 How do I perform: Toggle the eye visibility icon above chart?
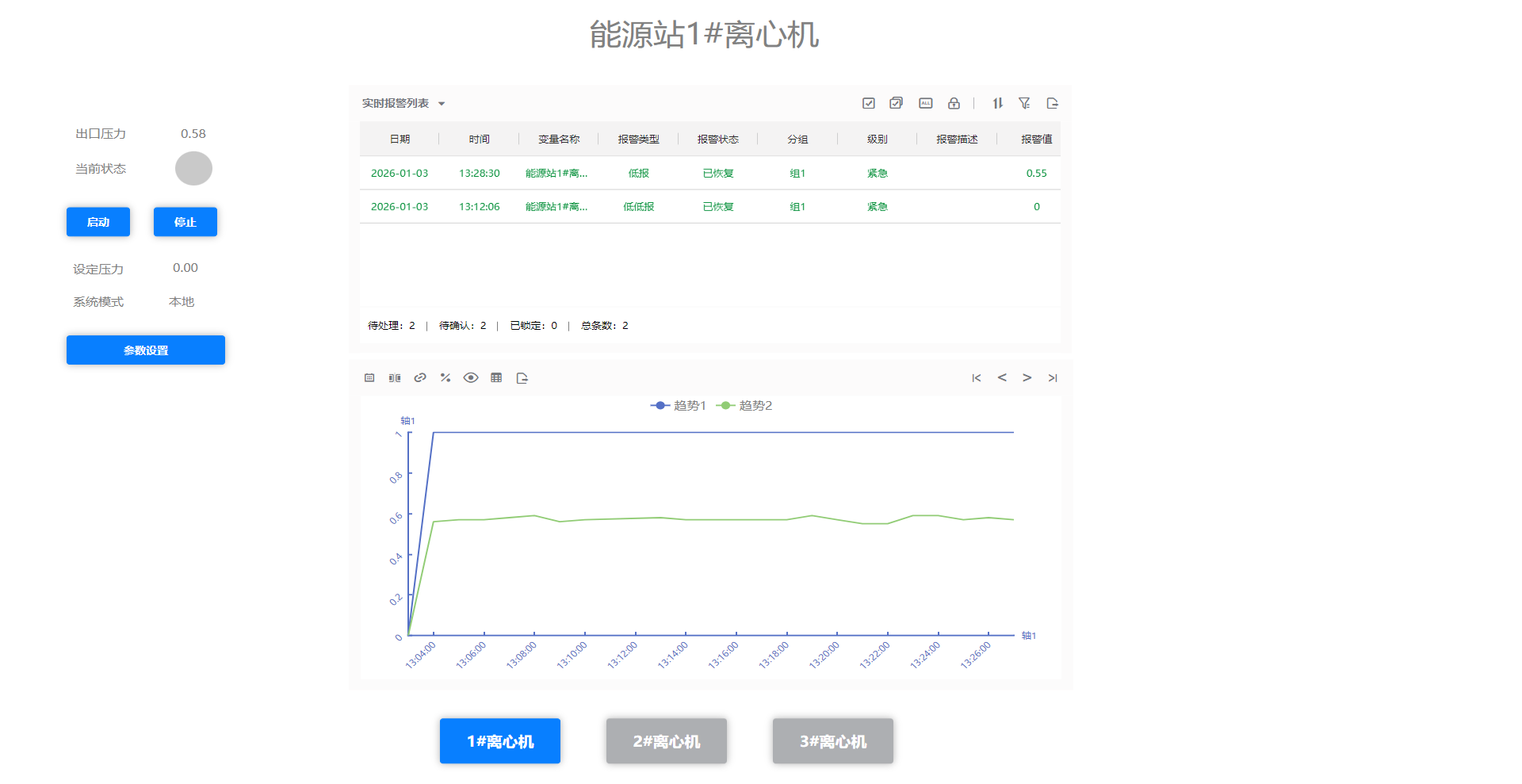pyautogui.click(x=471, y=378)
